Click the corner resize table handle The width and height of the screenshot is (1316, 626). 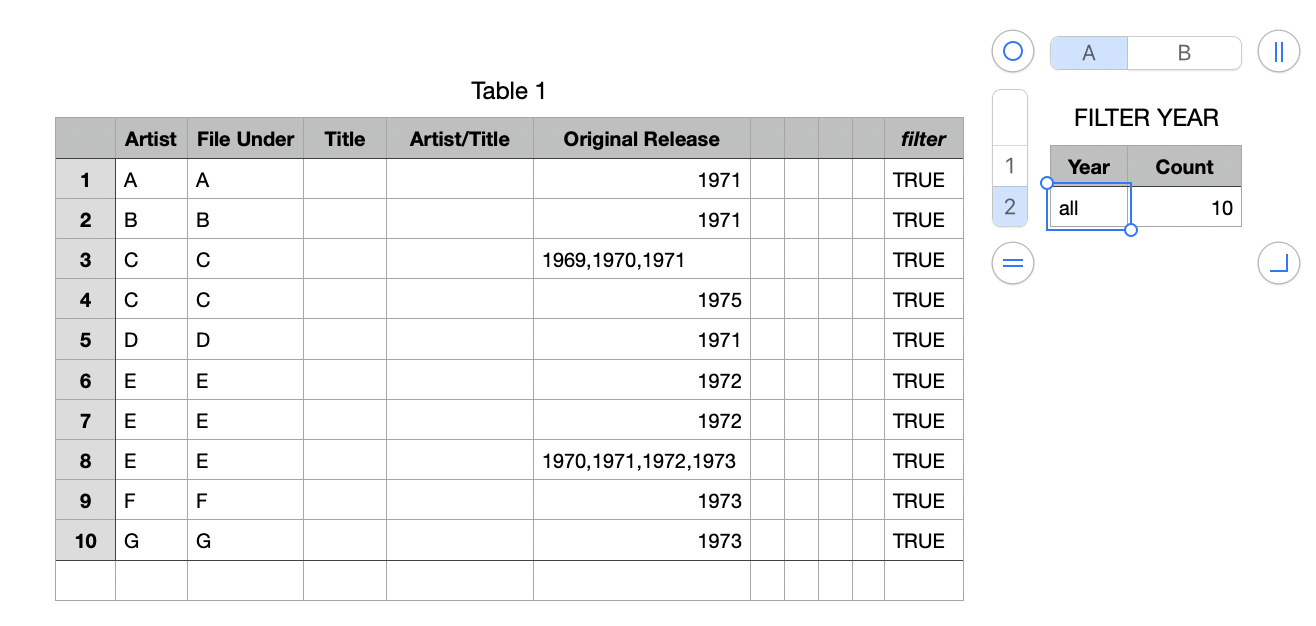click(x=1278, y=264)
